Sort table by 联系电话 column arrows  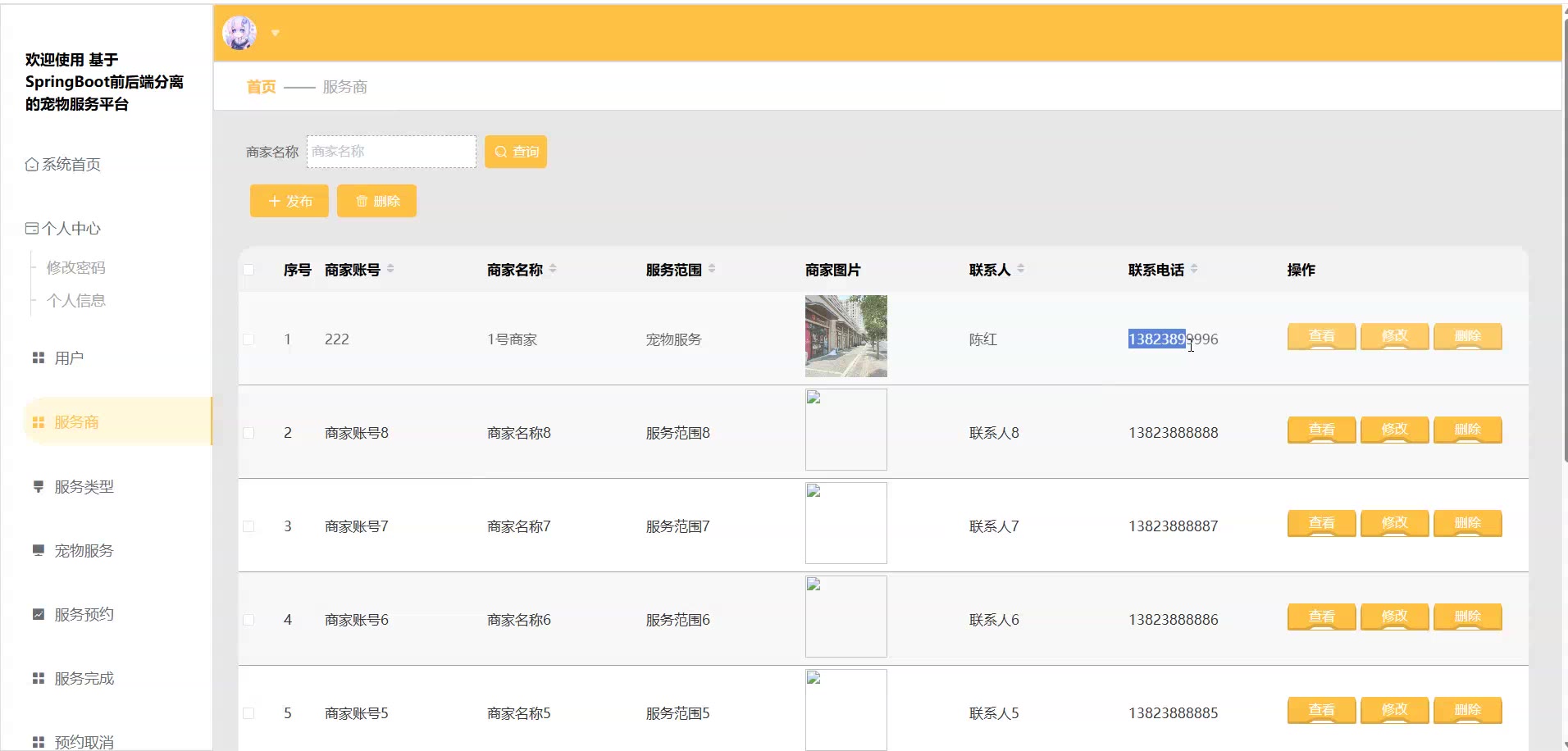(1194, 269)
